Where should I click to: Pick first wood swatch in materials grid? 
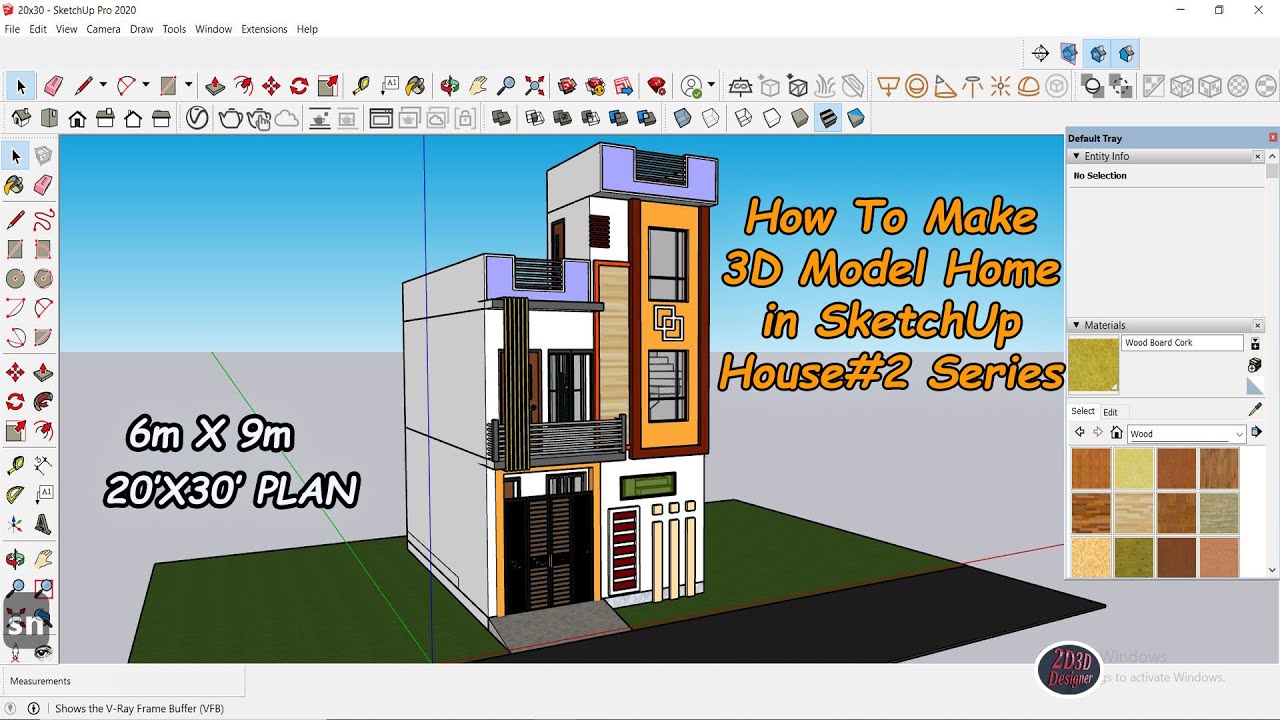pyautogui.click(x=1091, y=468)
